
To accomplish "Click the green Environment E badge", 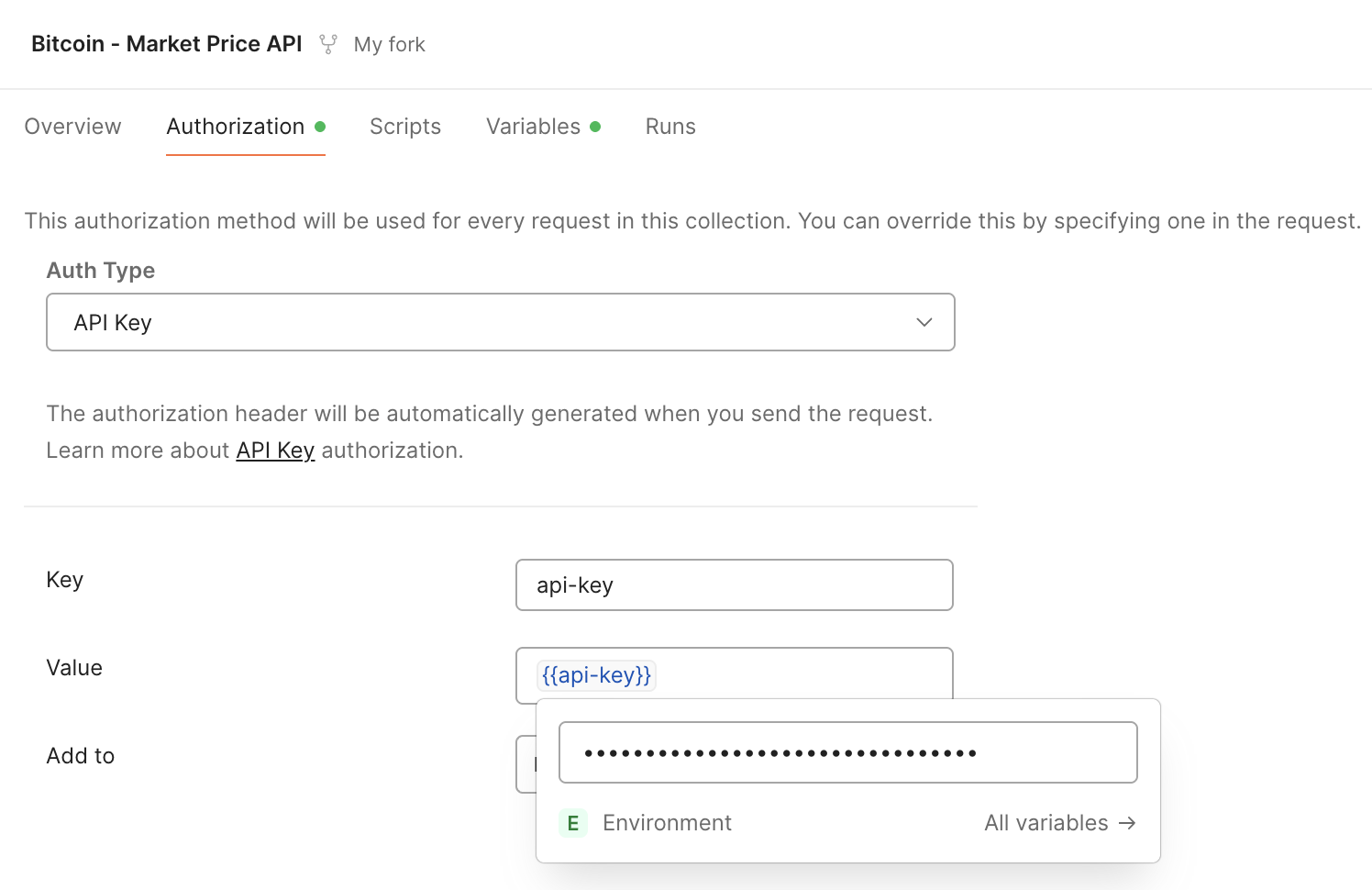I will pyautogui.click(x=573, y=823).
